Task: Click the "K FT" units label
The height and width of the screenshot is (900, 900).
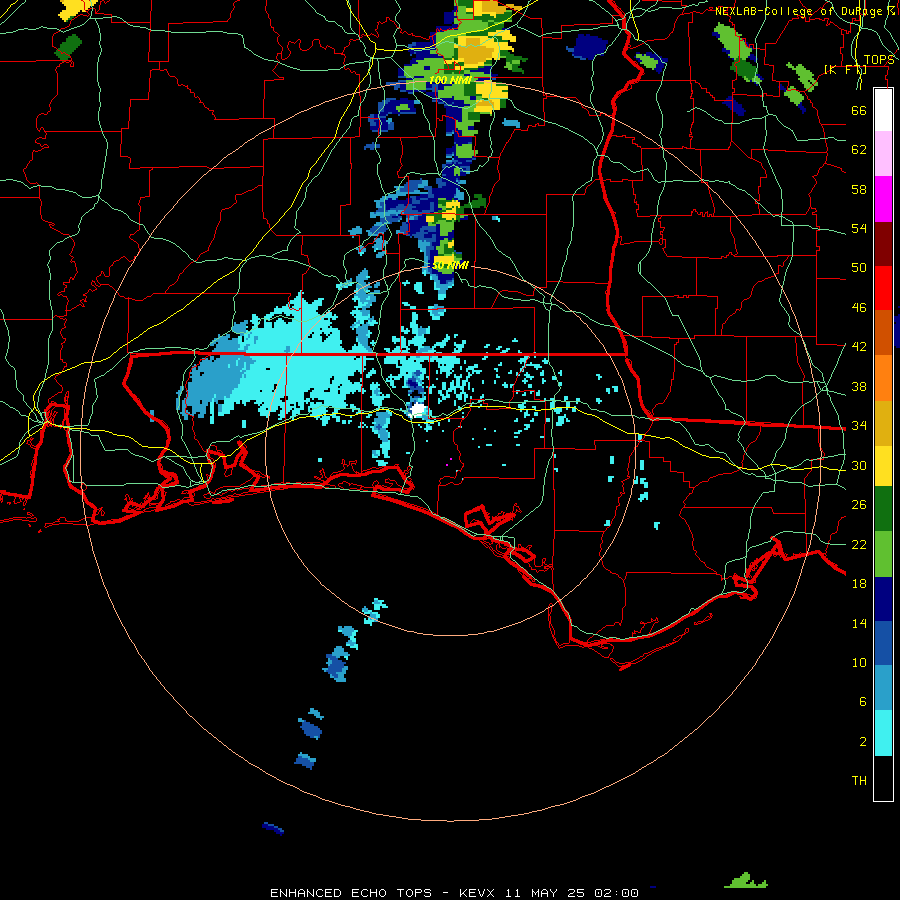Action: (x=846, y=70)
